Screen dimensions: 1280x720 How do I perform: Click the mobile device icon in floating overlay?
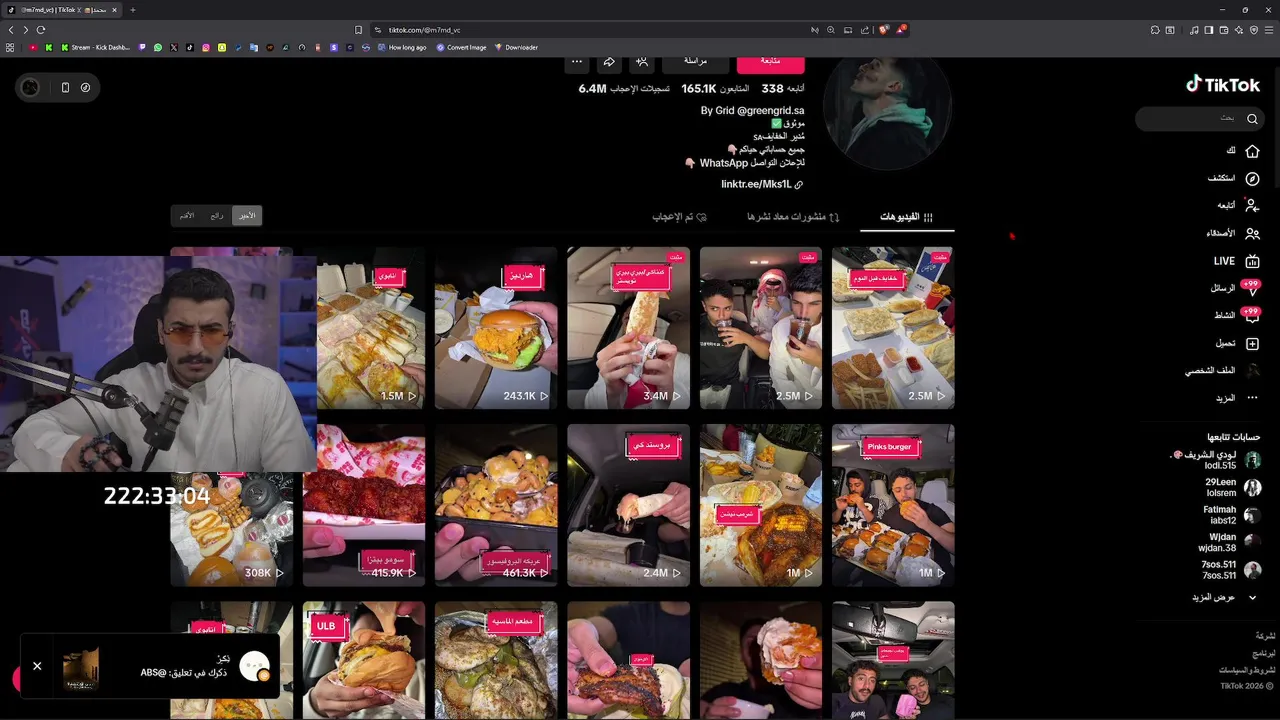65,87
